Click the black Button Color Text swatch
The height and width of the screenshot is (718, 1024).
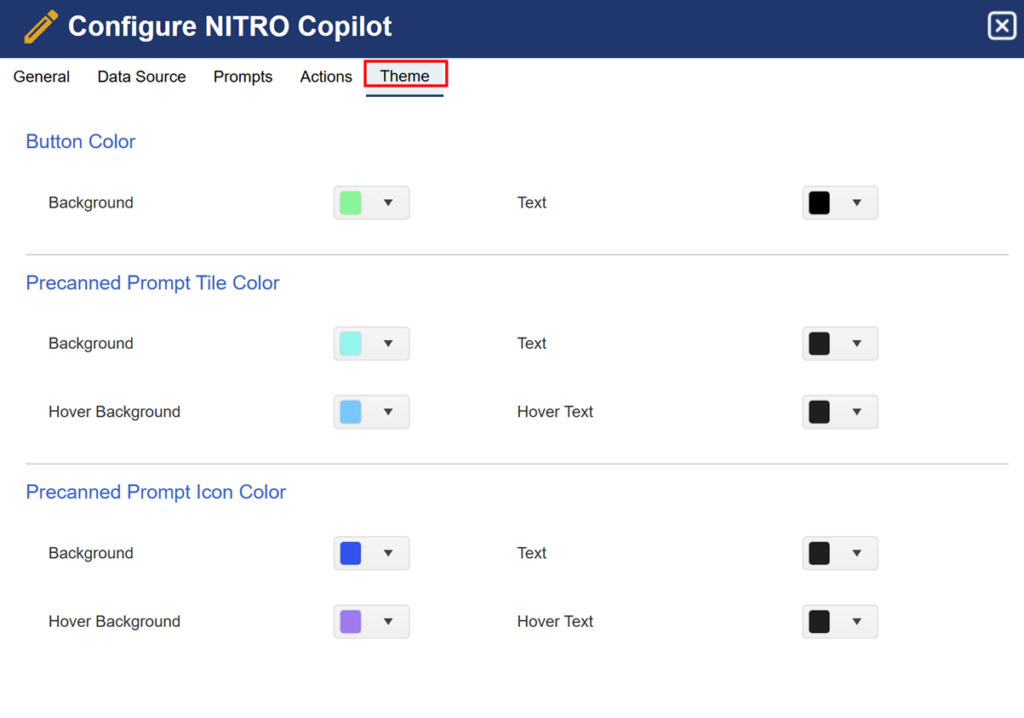pos(819,203)
